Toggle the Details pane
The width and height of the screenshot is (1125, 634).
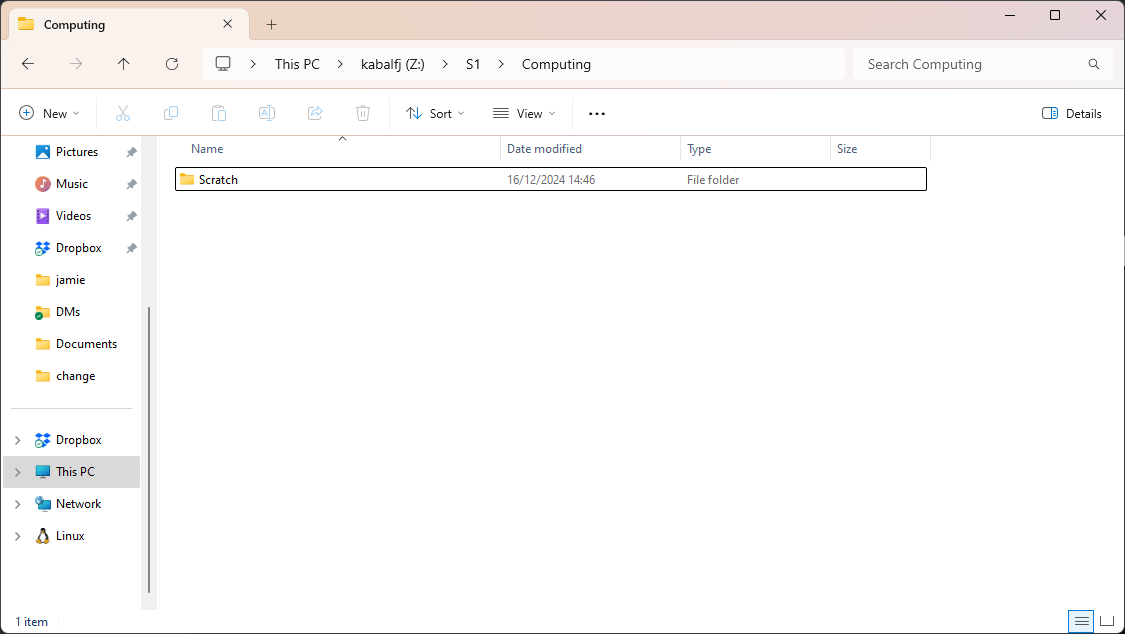click(1072, 114)
